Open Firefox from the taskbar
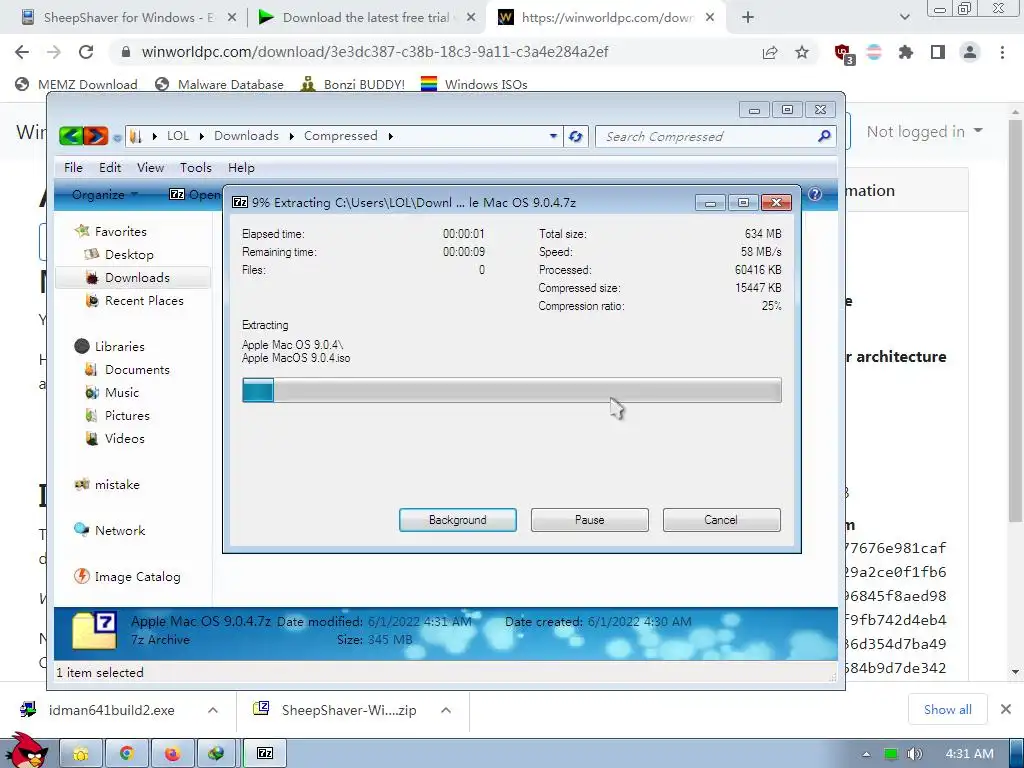 click(172, 754)
